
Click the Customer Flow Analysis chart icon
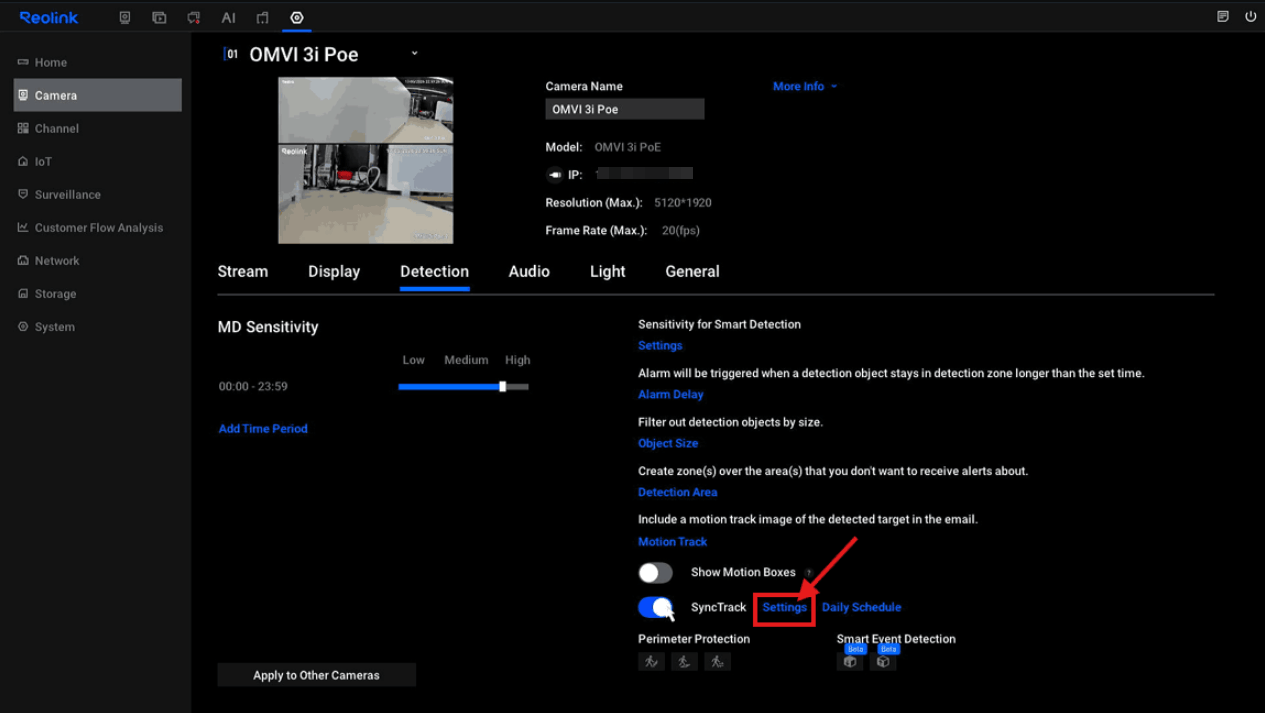(x=23, y=227)
